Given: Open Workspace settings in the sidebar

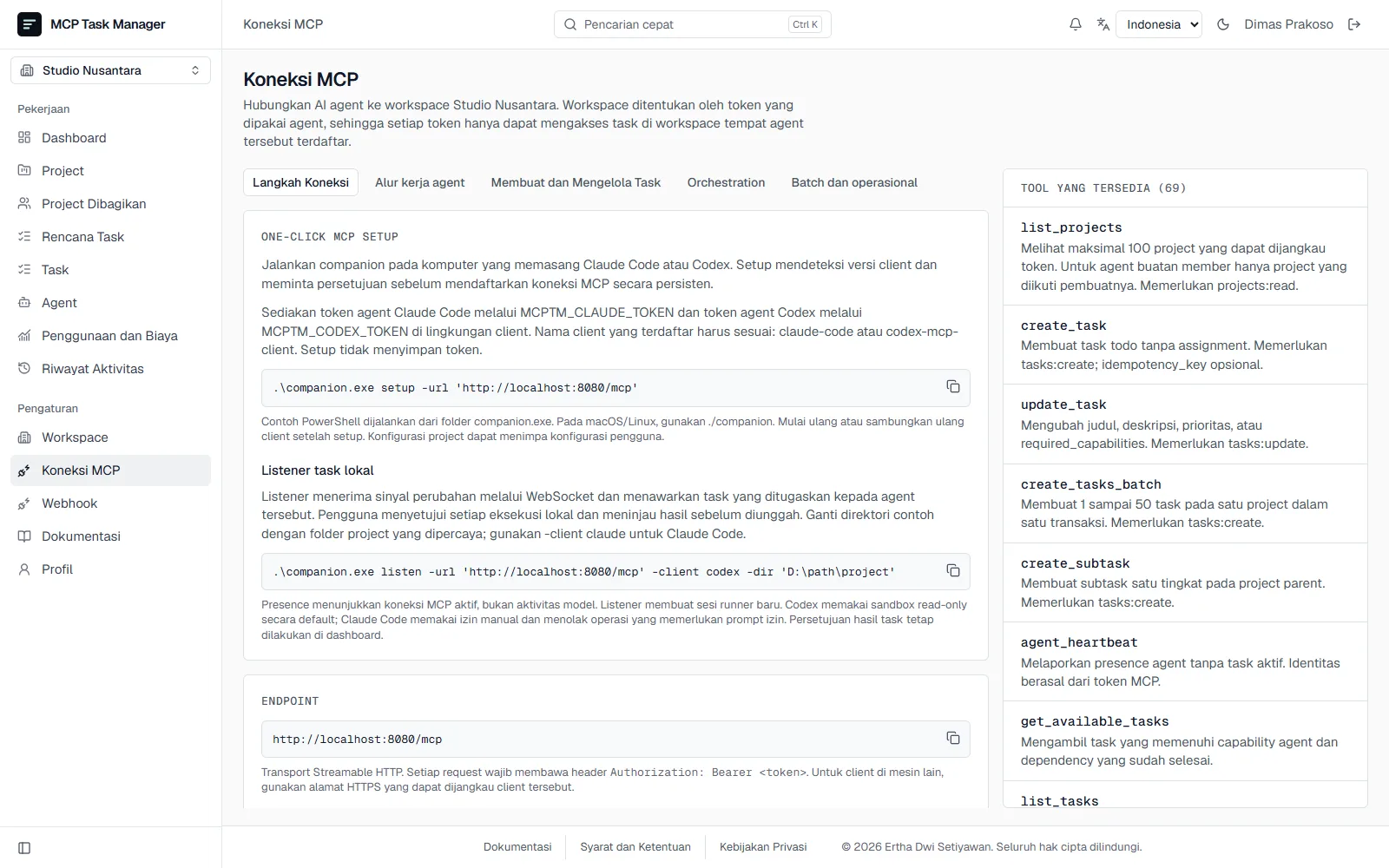Looking at the screenshot, I should (x=110, y=437).
